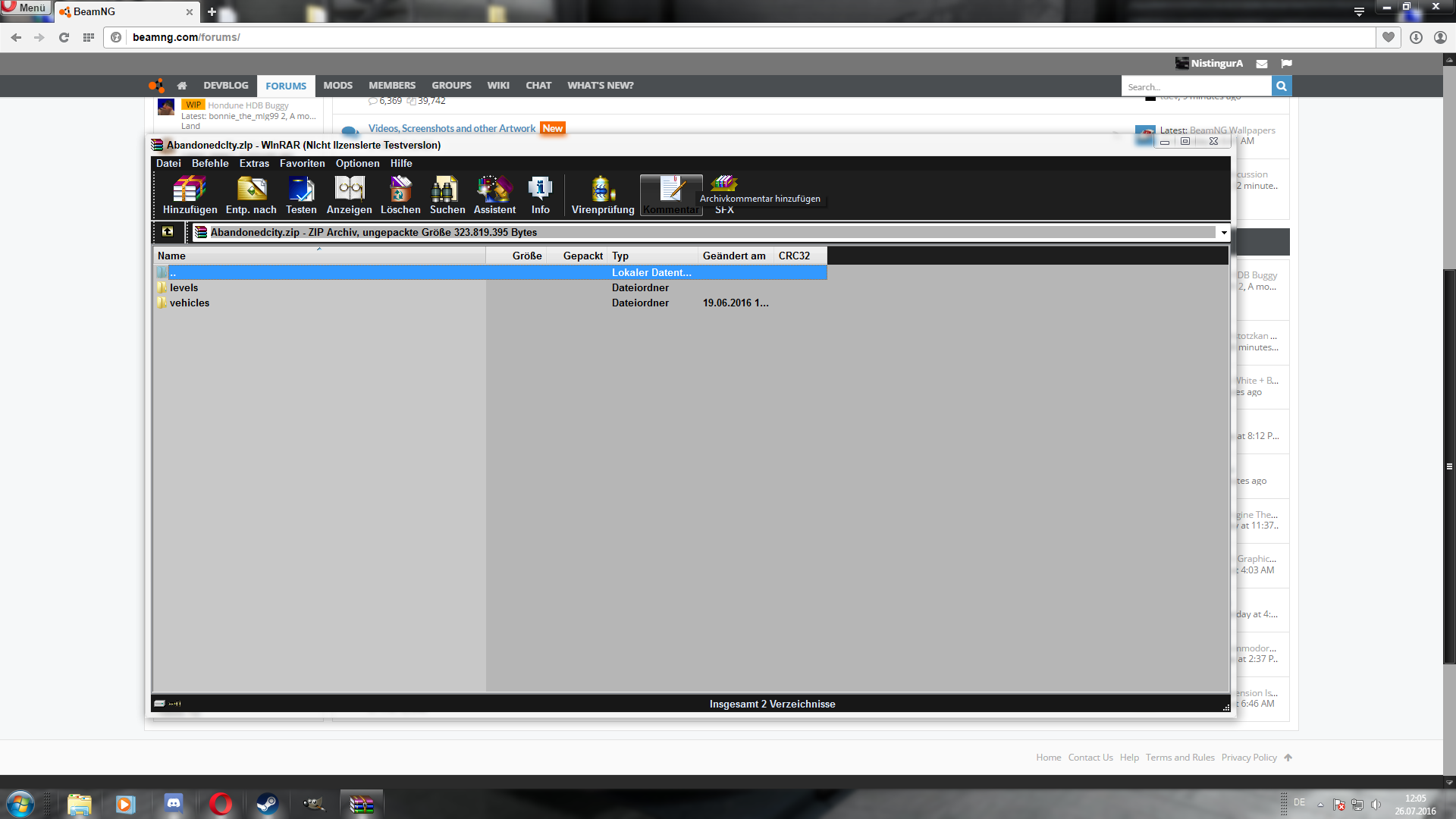
Task: Click the Testen archive test icon
Action: [x=301, y=195]
